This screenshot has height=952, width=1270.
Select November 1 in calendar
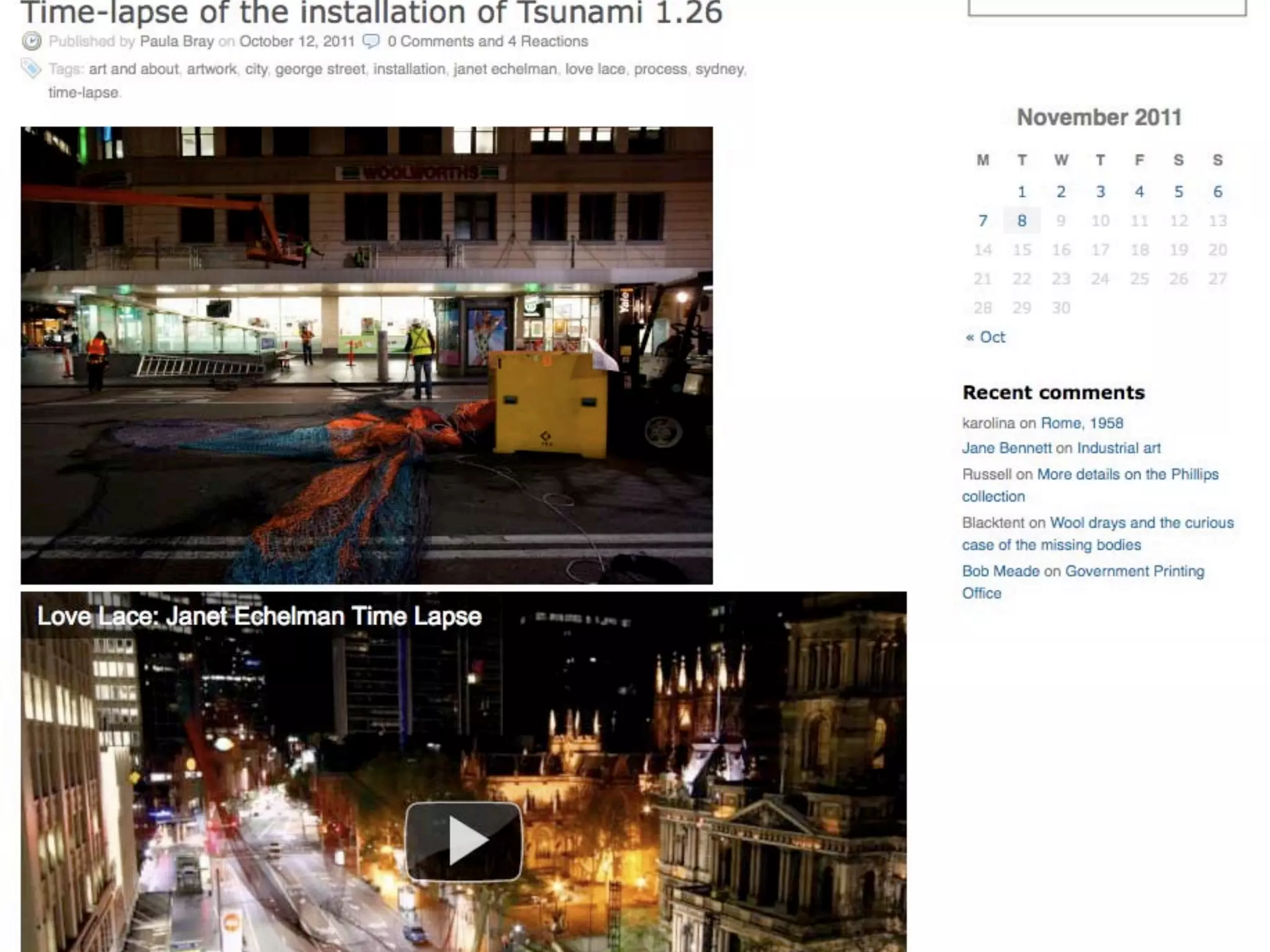tap(1021, 192)
